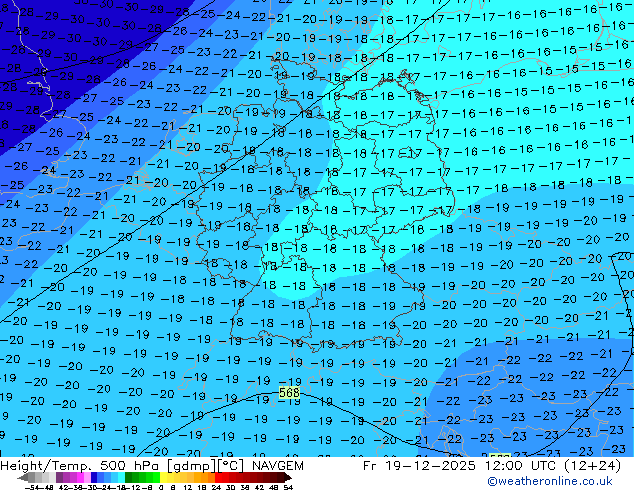Click the "12:00 UTC" time text
The width and height of the screenshot is (634, 490).
pyautogui.click(x=522, y=466)
